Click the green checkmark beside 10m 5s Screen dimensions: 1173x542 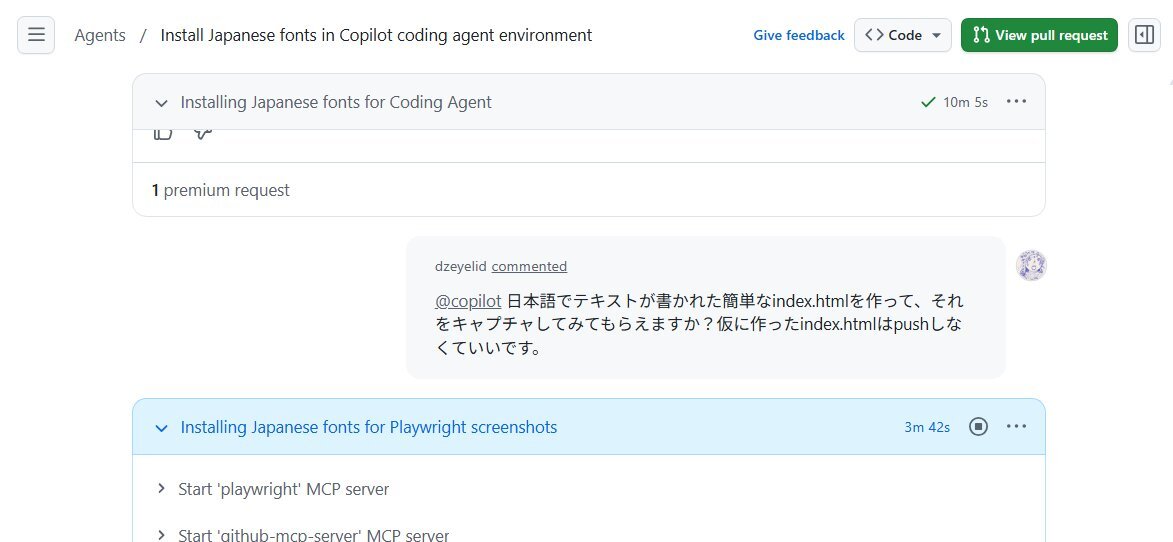928,102
